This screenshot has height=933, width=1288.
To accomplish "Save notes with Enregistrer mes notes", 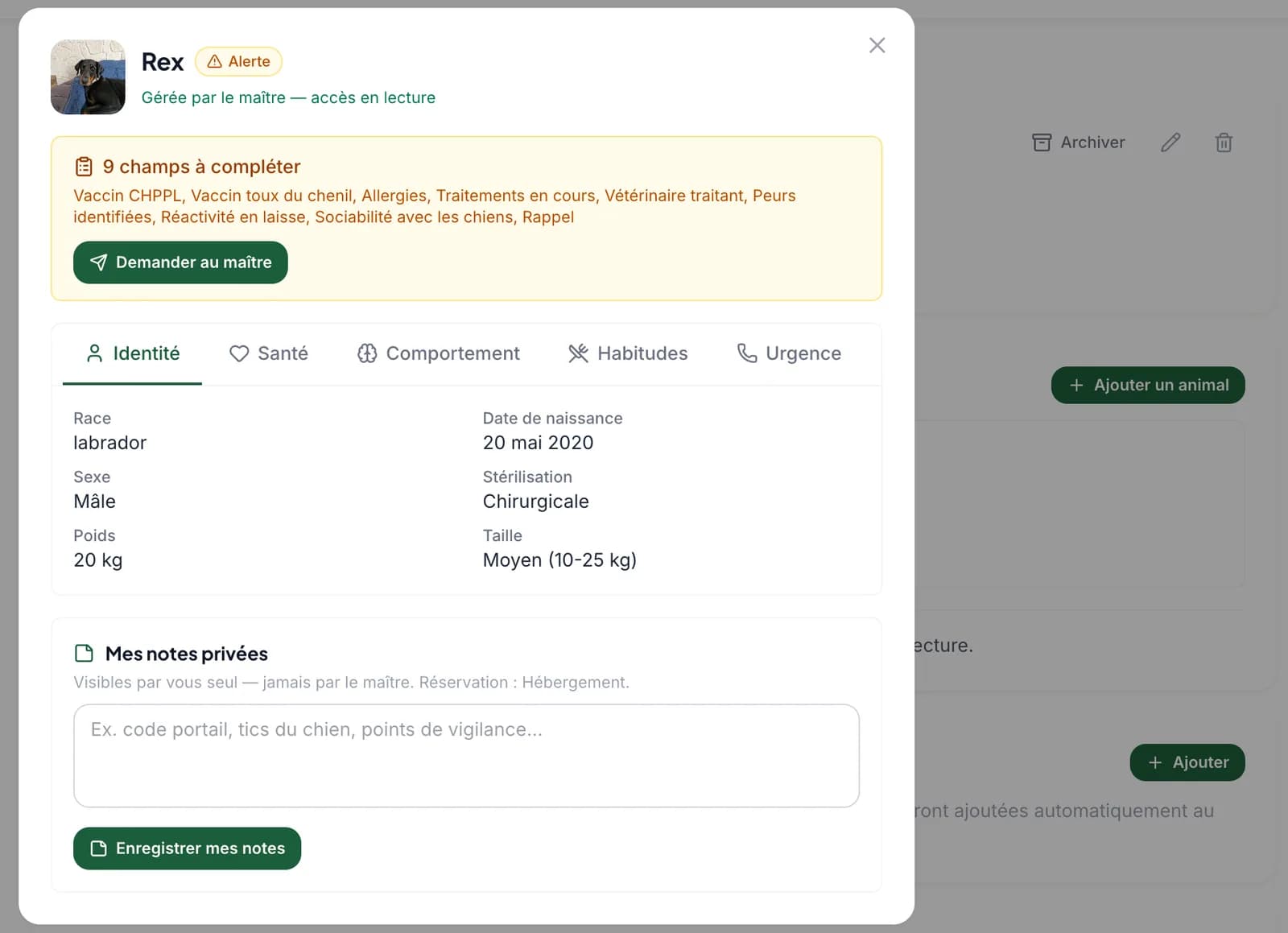I will [x=187, y=848].
